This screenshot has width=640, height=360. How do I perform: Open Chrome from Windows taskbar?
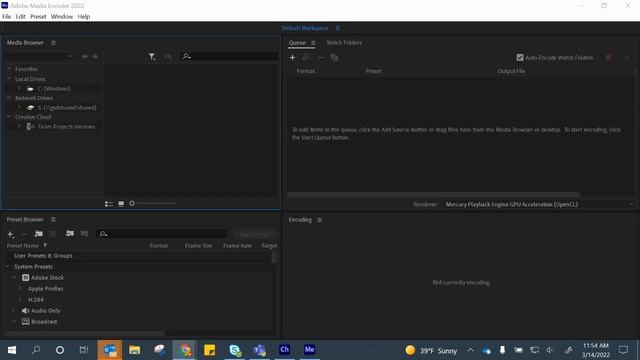[184, 350]
